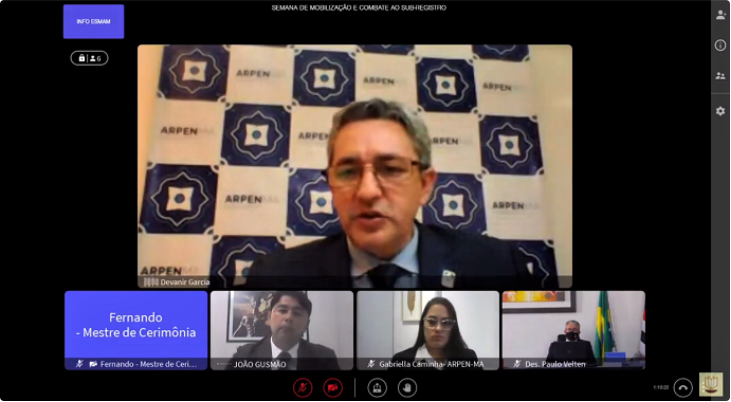Viewport: 731px width, 402px height.
Task: Open settings gear in the sidebar
Action: coord(720,111)
